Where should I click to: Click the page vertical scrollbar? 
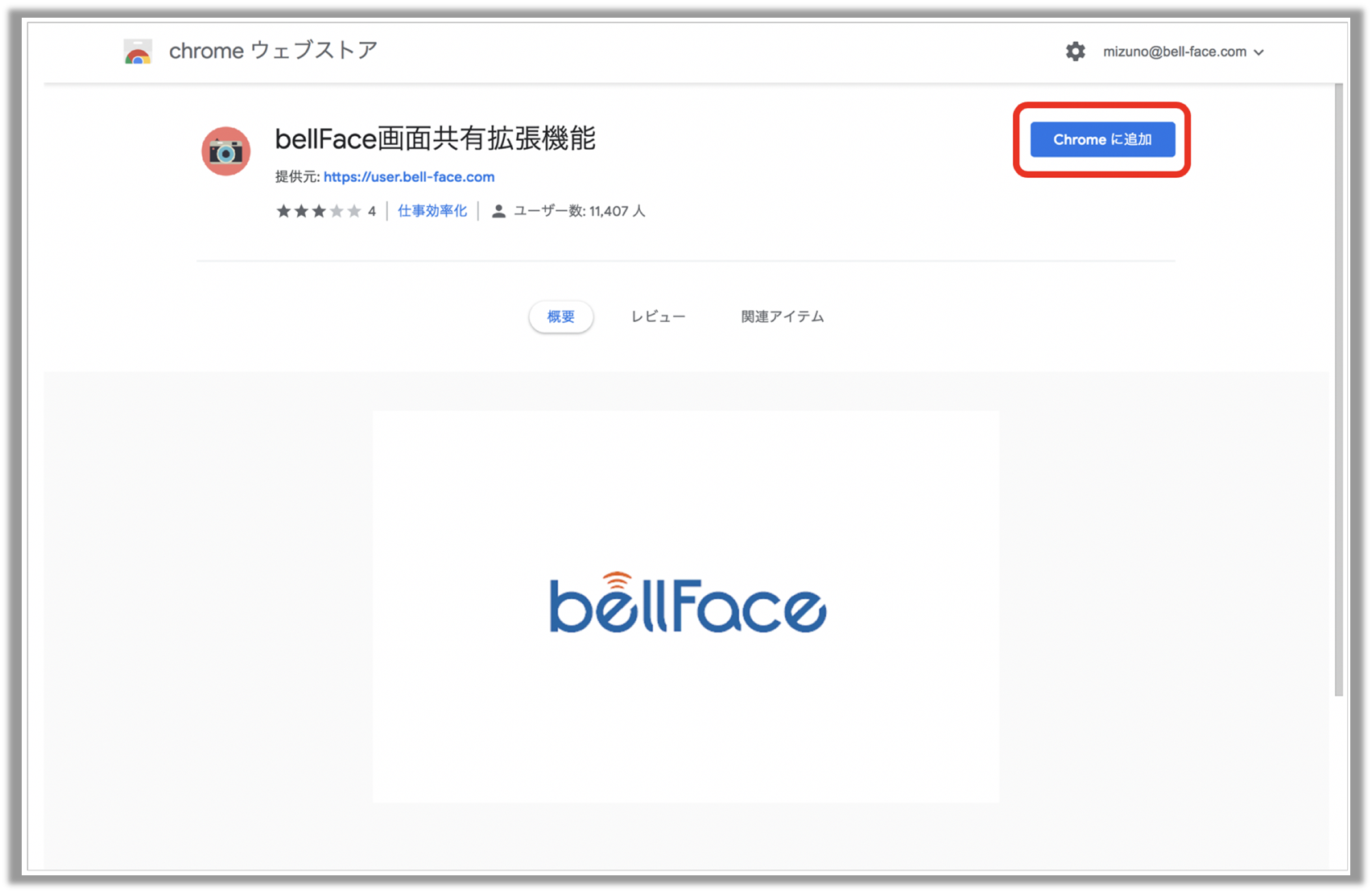coord(1338,390)
